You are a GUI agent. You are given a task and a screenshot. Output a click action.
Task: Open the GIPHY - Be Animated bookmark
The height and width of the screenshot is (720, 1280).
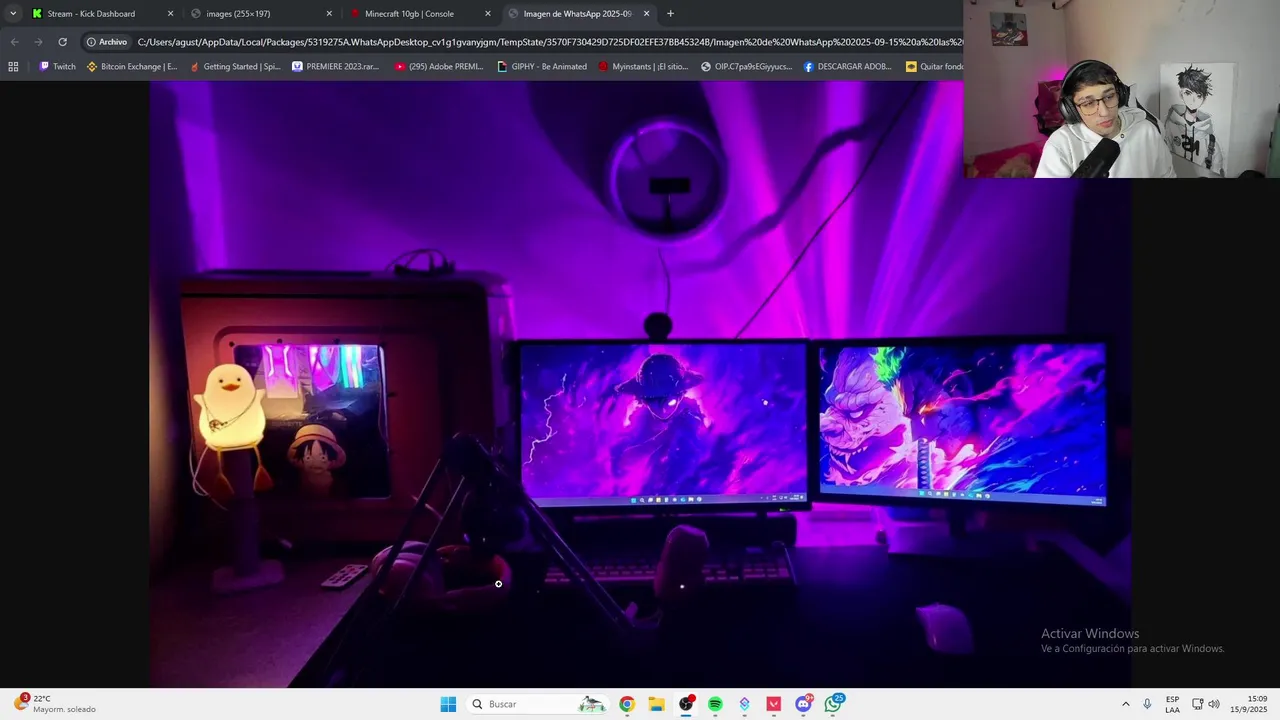[x=542, y=67]
